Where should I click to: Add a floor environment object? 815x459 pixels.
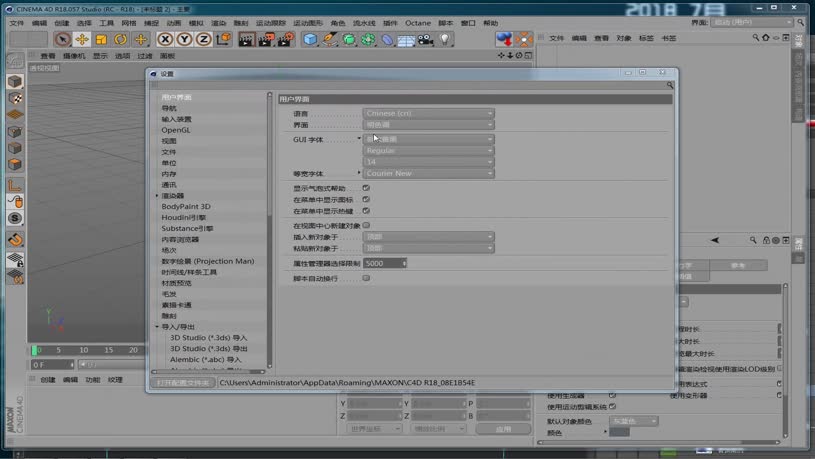[x=406, y=39]
